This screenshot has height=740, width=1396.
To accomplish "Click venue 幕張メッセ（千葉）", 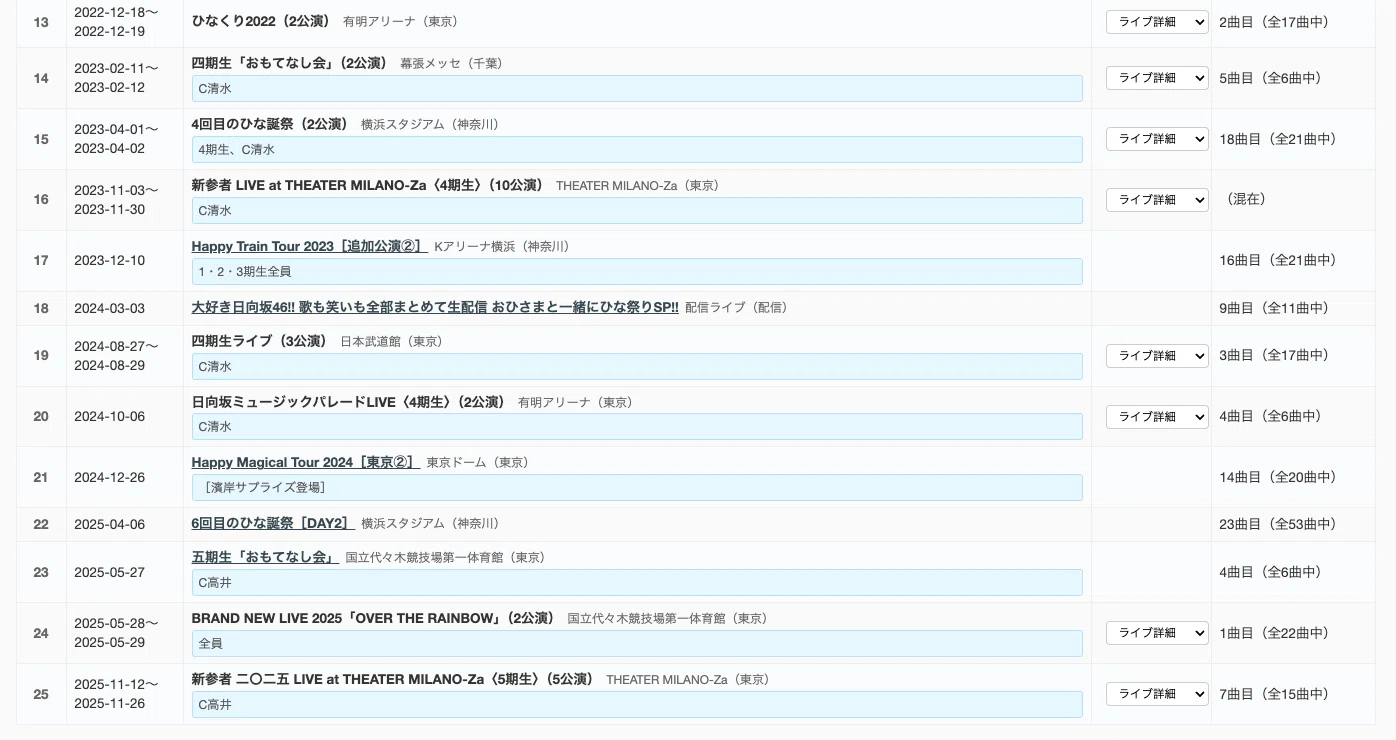I will pos(454,63).
